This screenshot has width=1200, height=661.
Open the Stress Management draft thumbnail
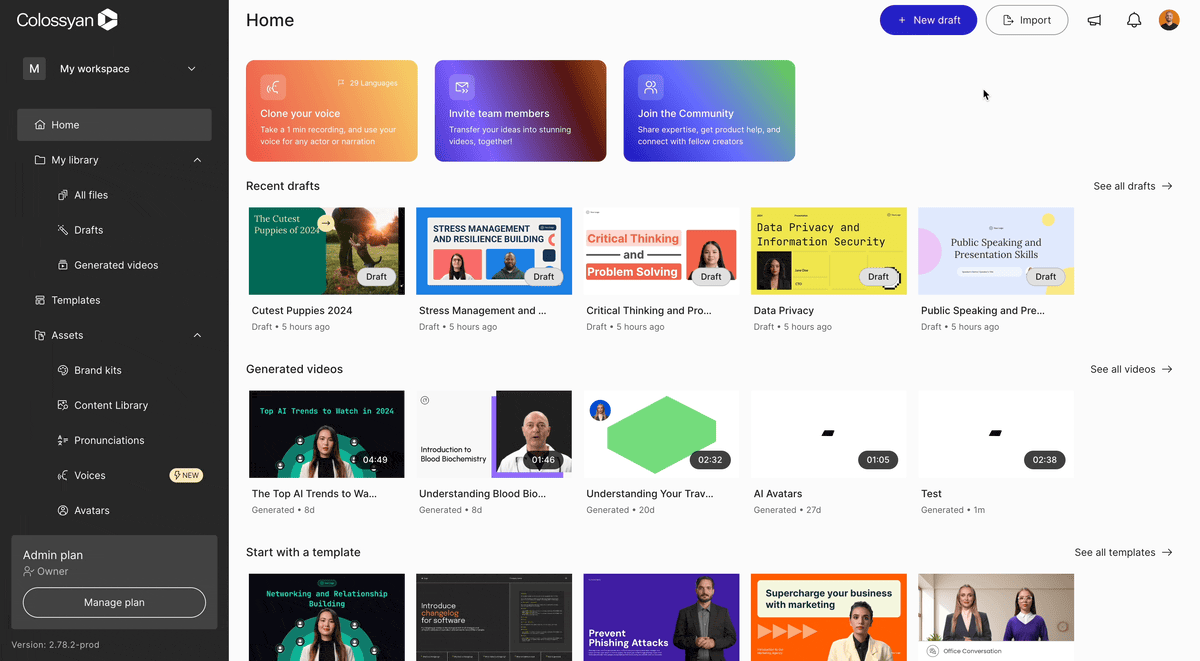[494, 251]
